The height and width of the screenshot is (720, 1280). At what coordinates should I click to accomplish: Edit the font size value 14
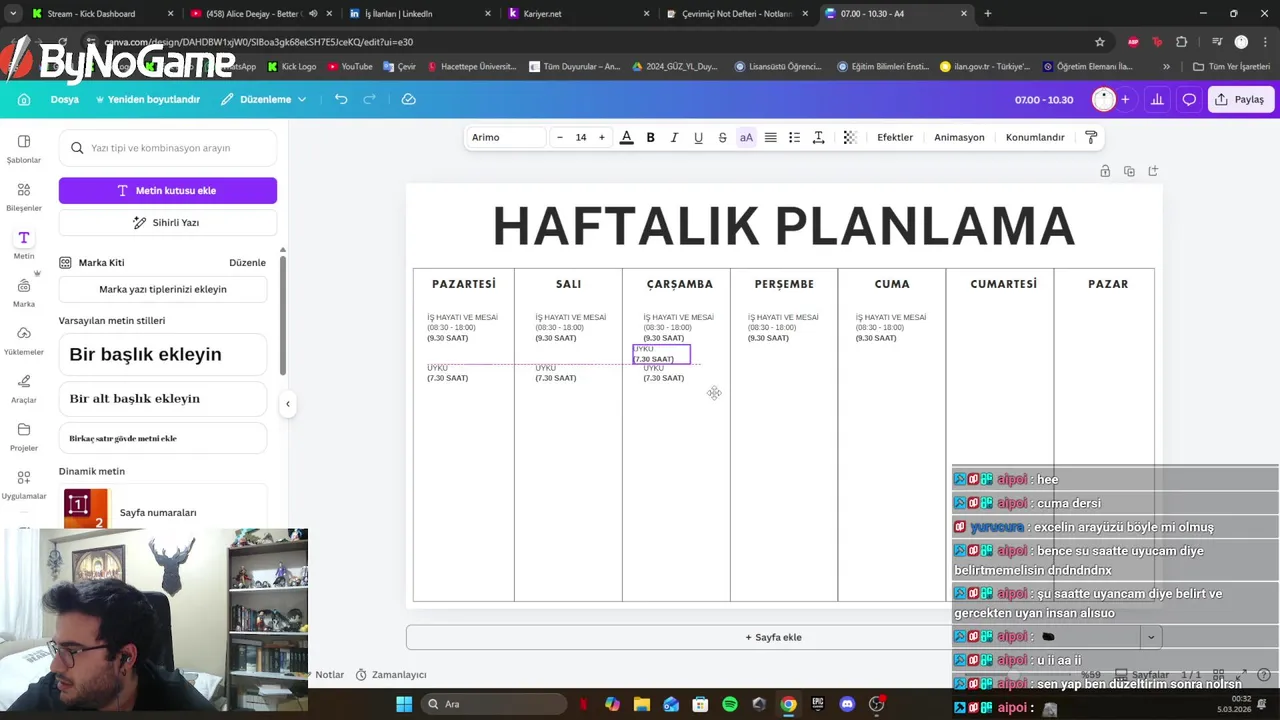coord(580,137)
